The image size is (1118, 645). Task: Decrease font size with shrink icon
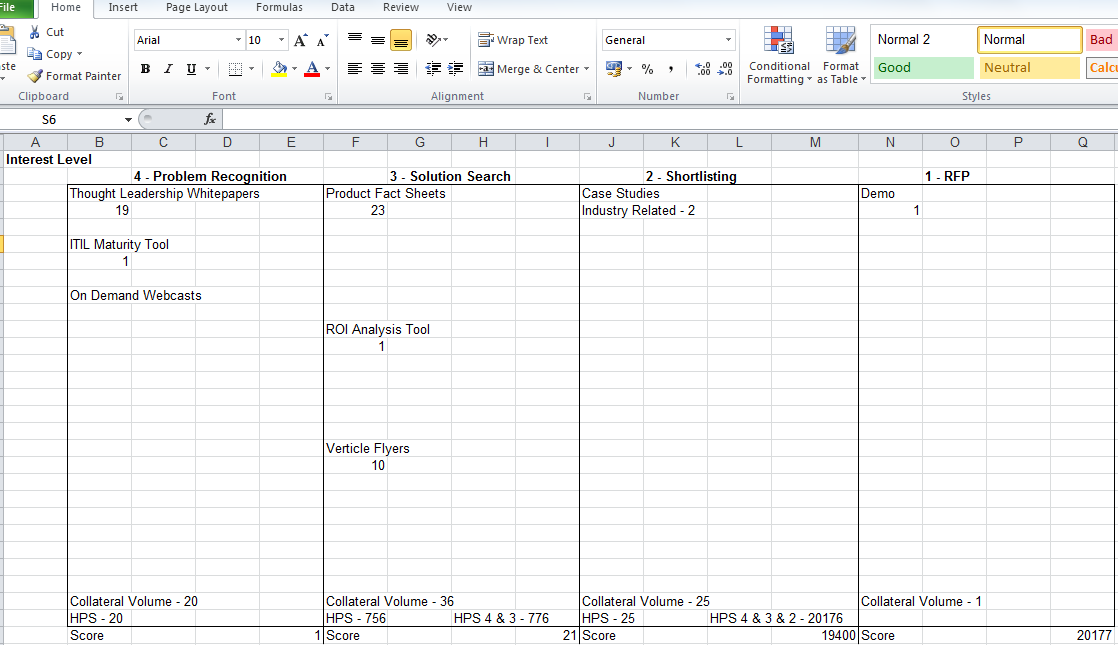(x=322, y=40)
